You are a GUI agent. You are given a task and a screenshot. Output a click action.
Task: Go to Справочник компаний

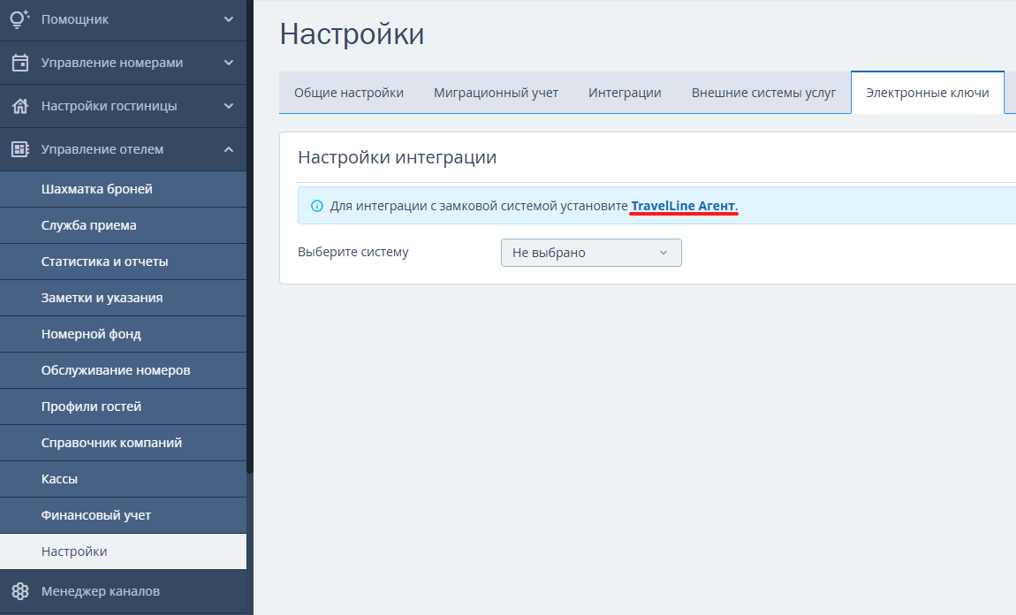point(123,443)
